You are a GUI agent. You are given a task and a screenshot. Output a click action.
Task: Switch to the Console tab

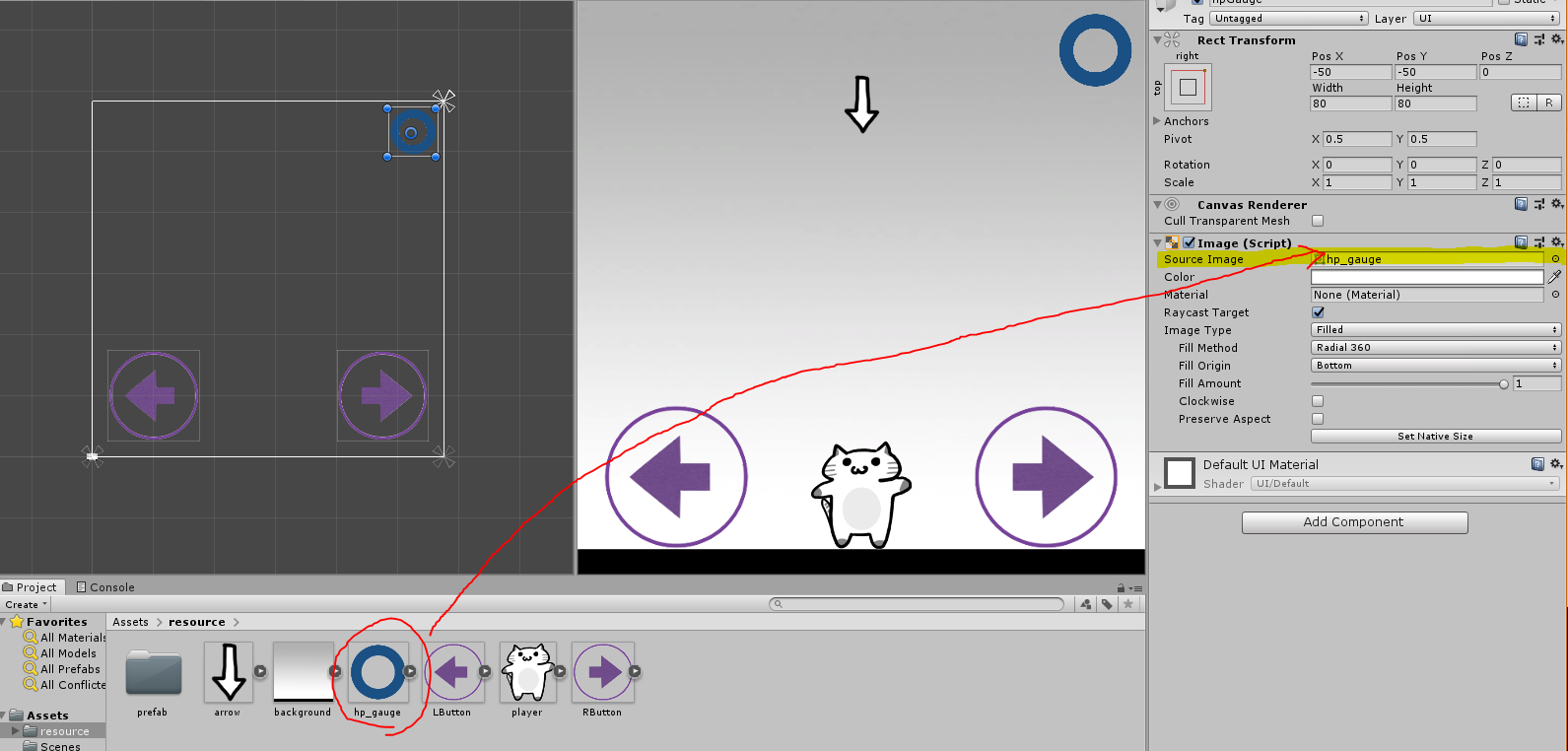[105, 587]
